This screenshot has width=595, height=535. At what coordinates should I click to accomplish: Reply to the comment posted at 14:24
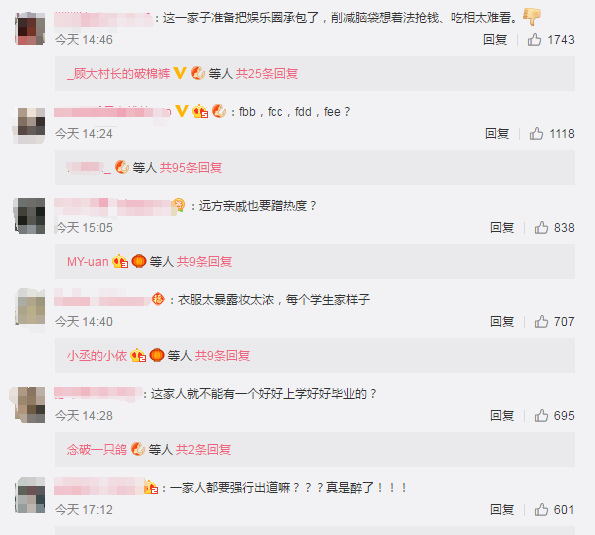(497, 134)
